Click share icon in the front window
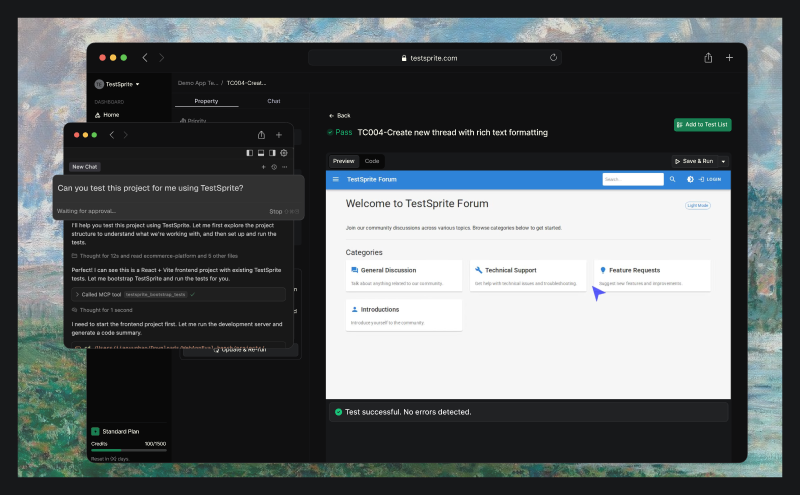The width and height of the screenshot is (800, 495). 261,135
